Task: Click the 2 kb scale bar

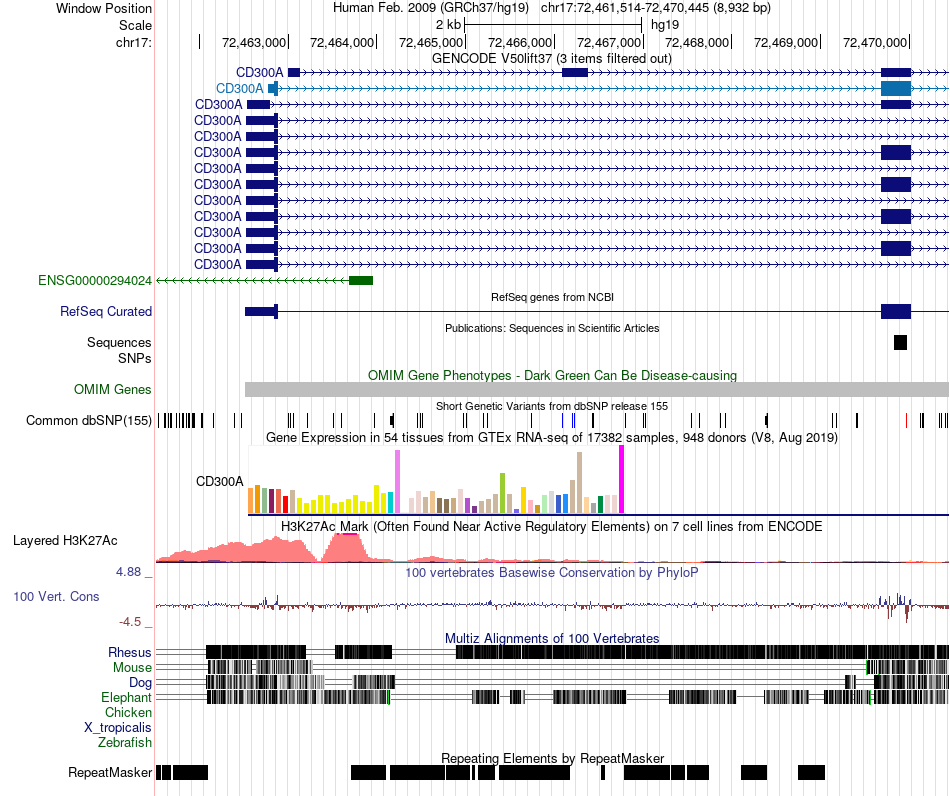Action: point(553,25)
